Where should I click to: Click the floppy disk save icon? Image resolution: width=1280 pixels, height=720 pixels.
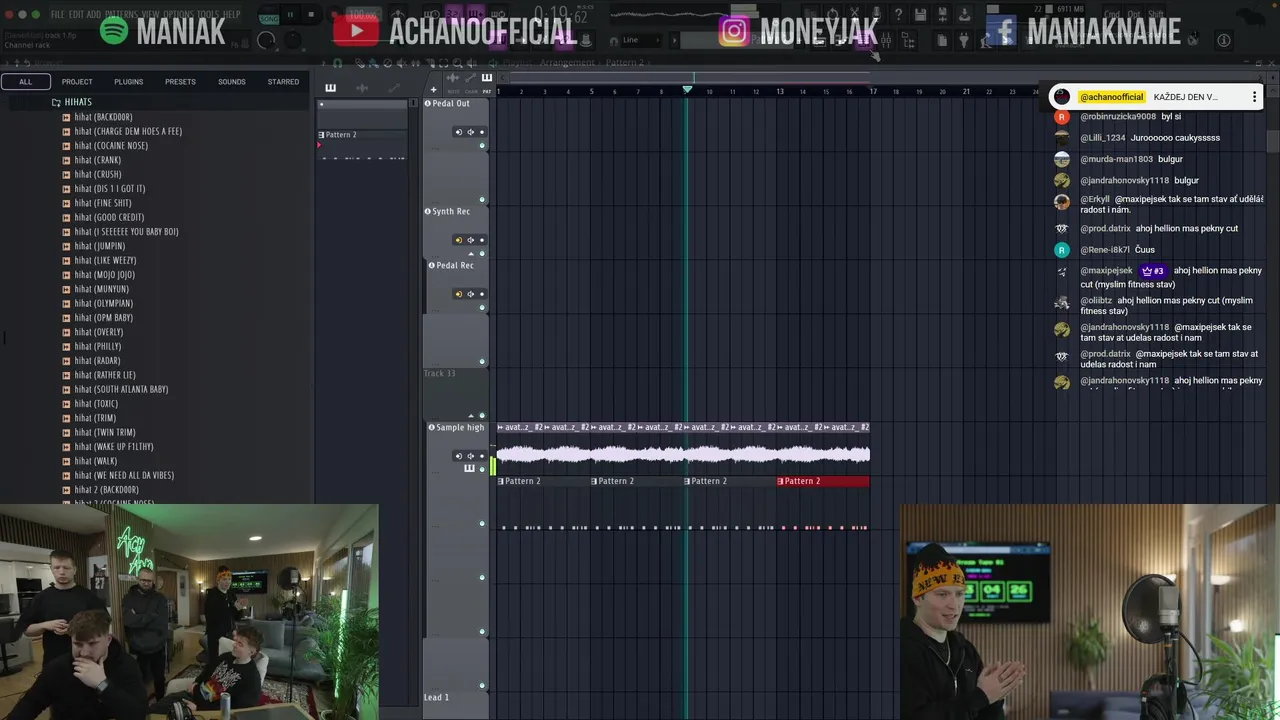pos(921,14)
